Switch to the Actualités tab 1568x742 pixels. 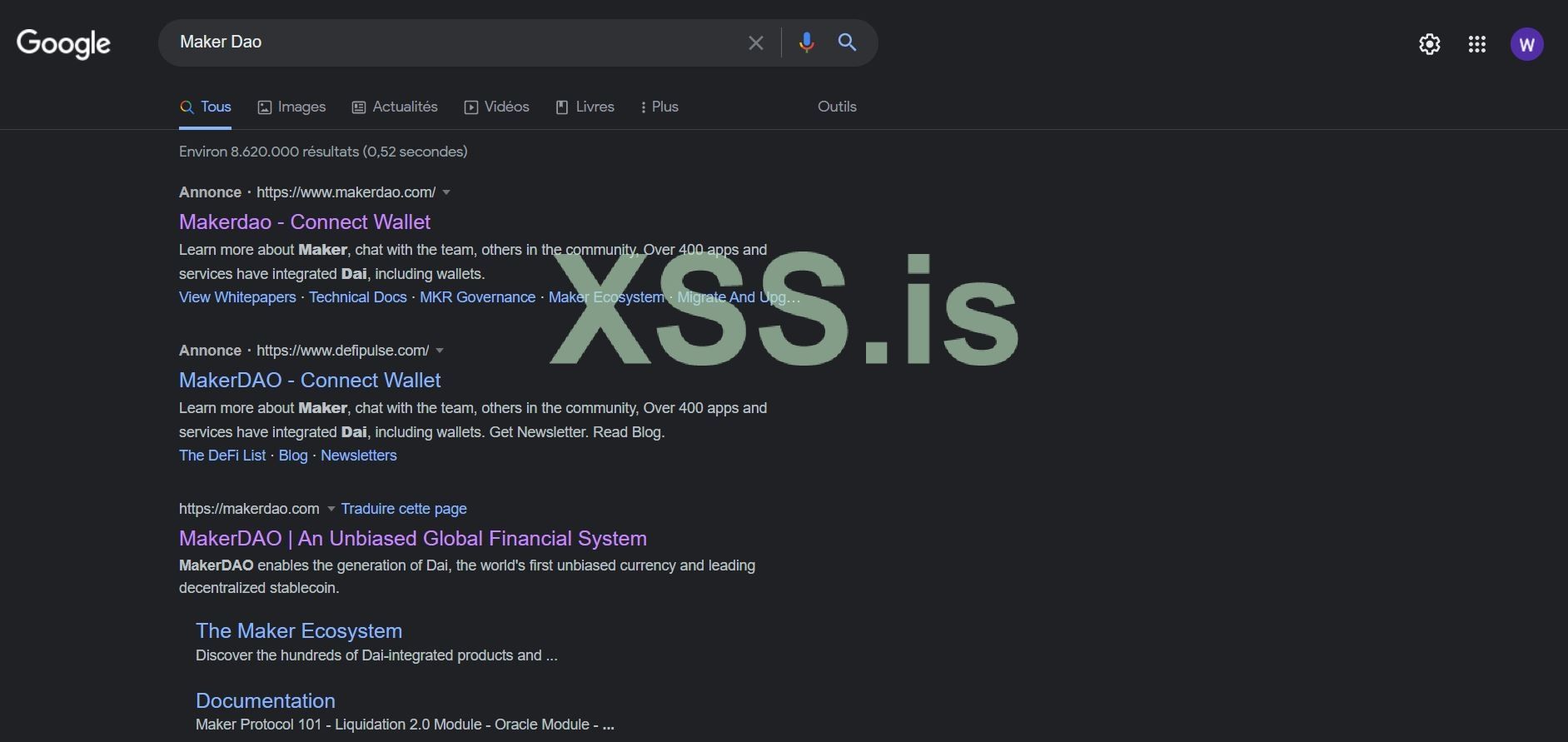tap(395, 107)
